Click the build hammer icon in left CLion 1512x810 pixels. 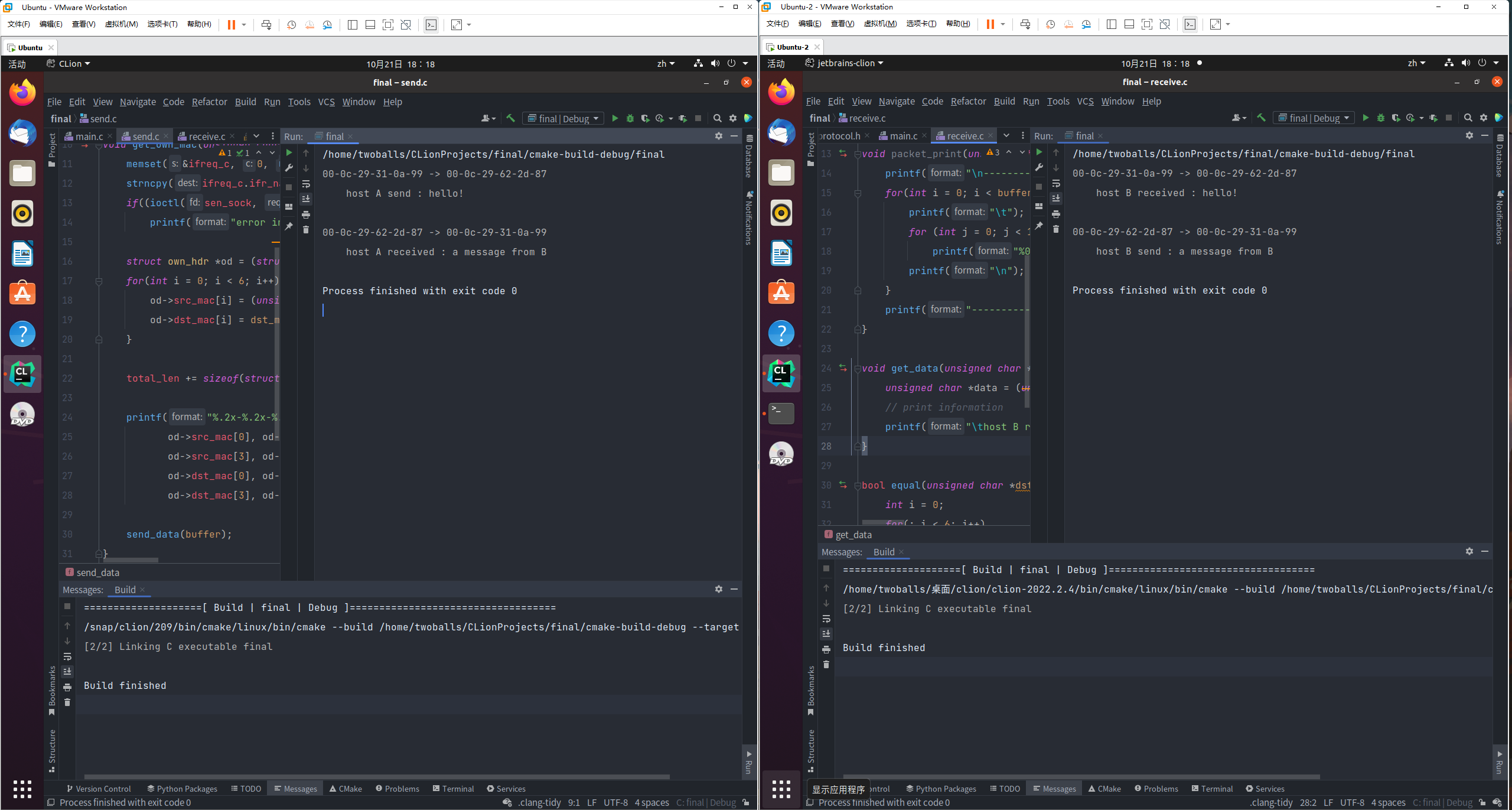[511, 119]
